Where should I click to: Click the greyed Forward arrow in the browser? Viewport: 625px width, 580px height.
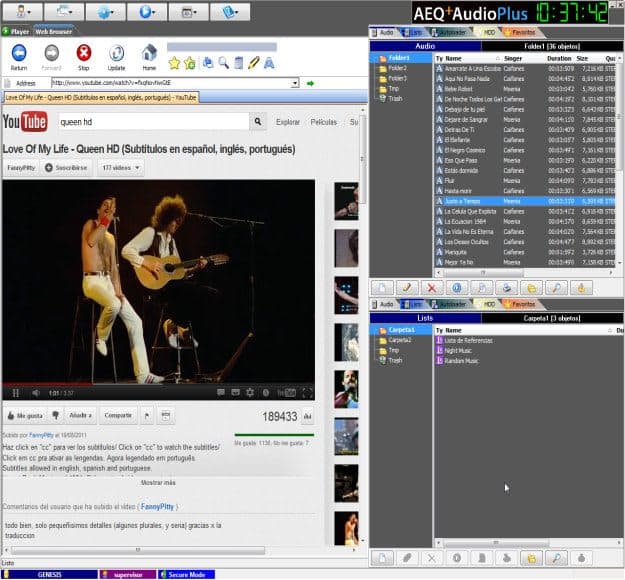pyautogui.click(x=51, y=57)
